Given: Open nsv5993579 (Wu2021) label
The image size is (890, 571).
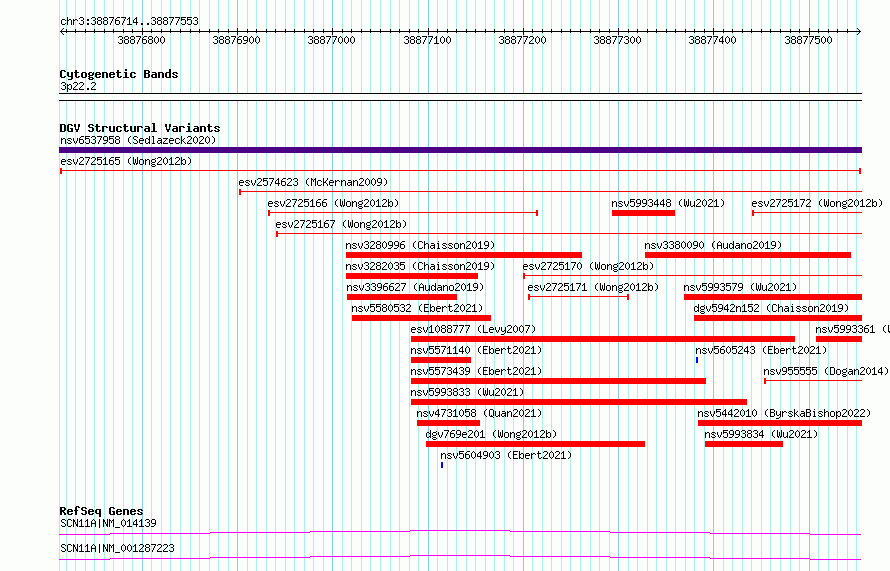Looking at the screenshot, I should 740,287.
